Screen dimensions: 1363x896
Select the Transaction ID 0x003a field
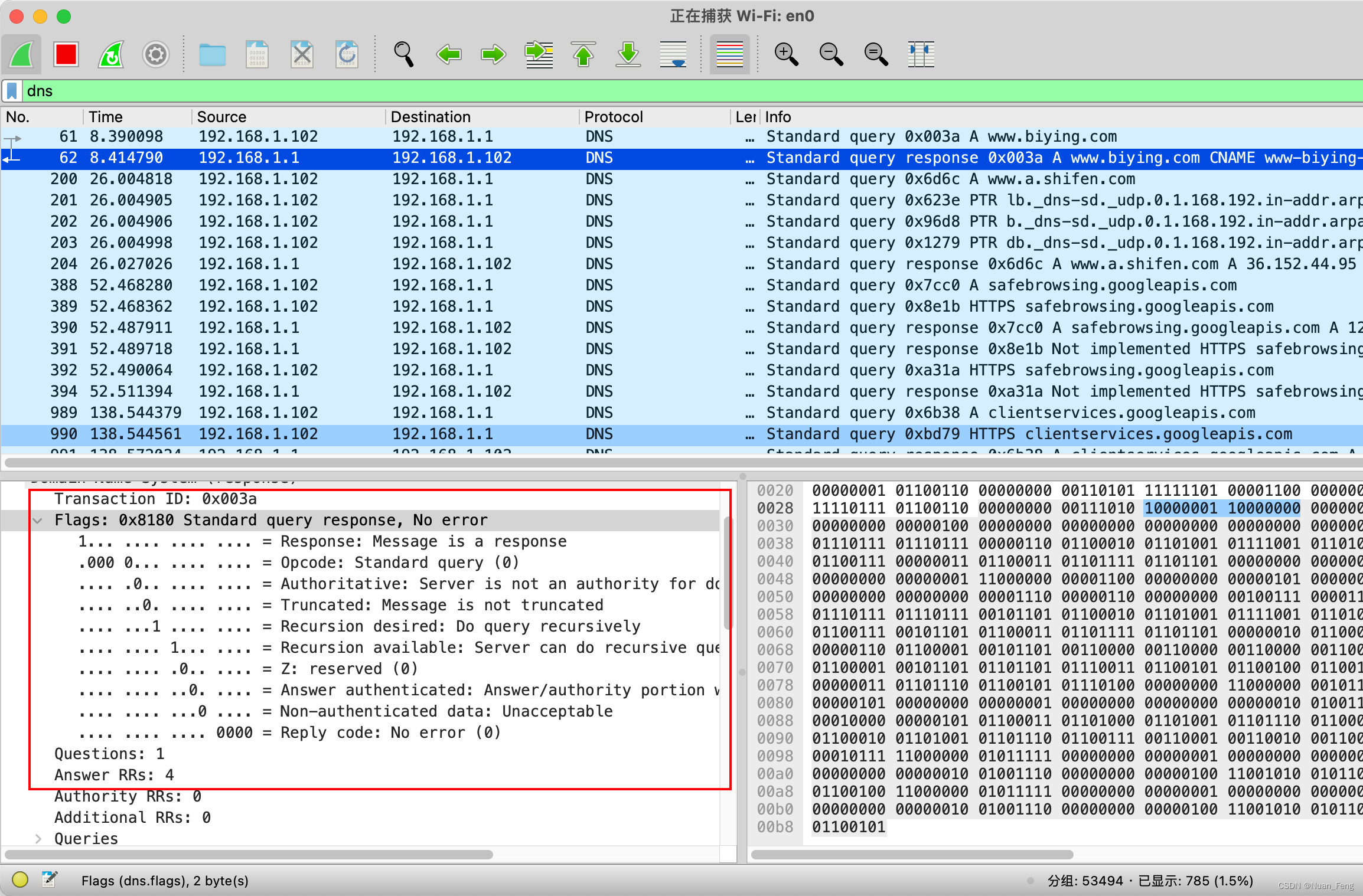pyautogui.click(x=155, y=499)
